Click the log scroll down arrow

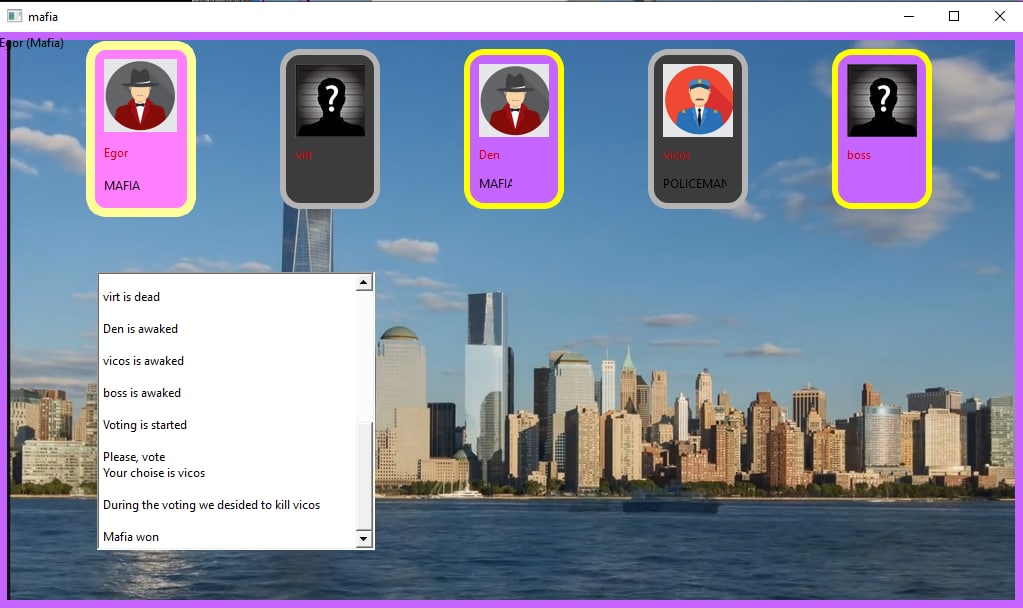[x=363, y=540]
